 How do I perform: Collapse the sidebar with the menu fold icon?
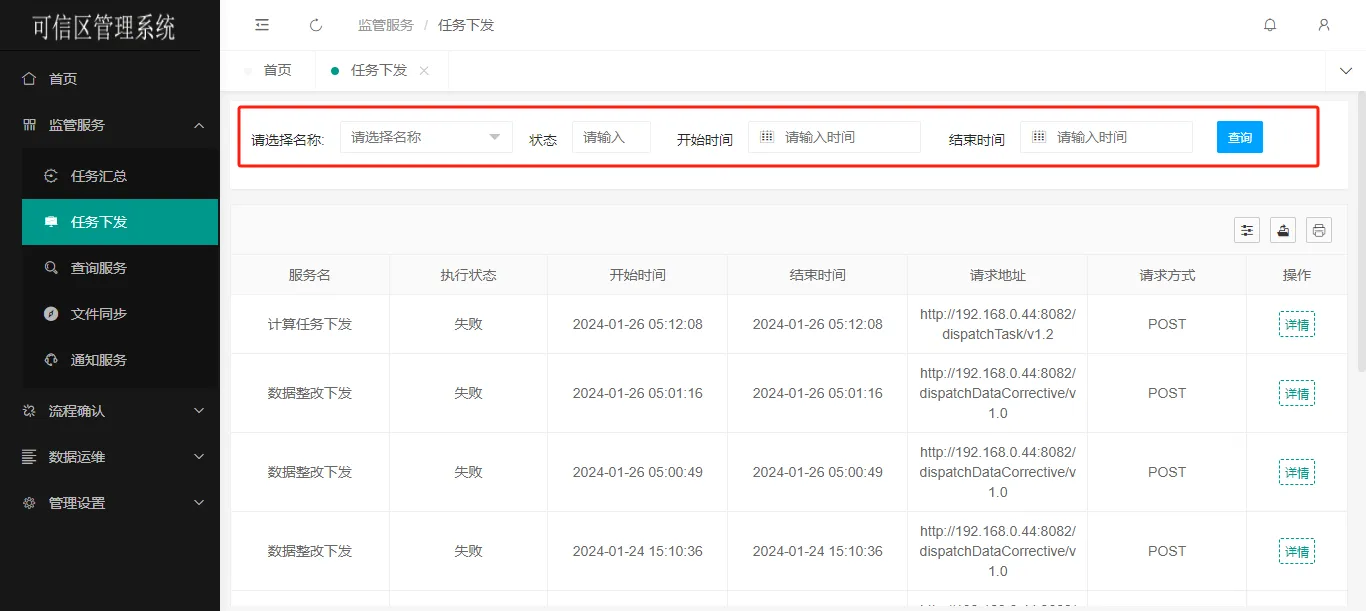tap(262, 25)
